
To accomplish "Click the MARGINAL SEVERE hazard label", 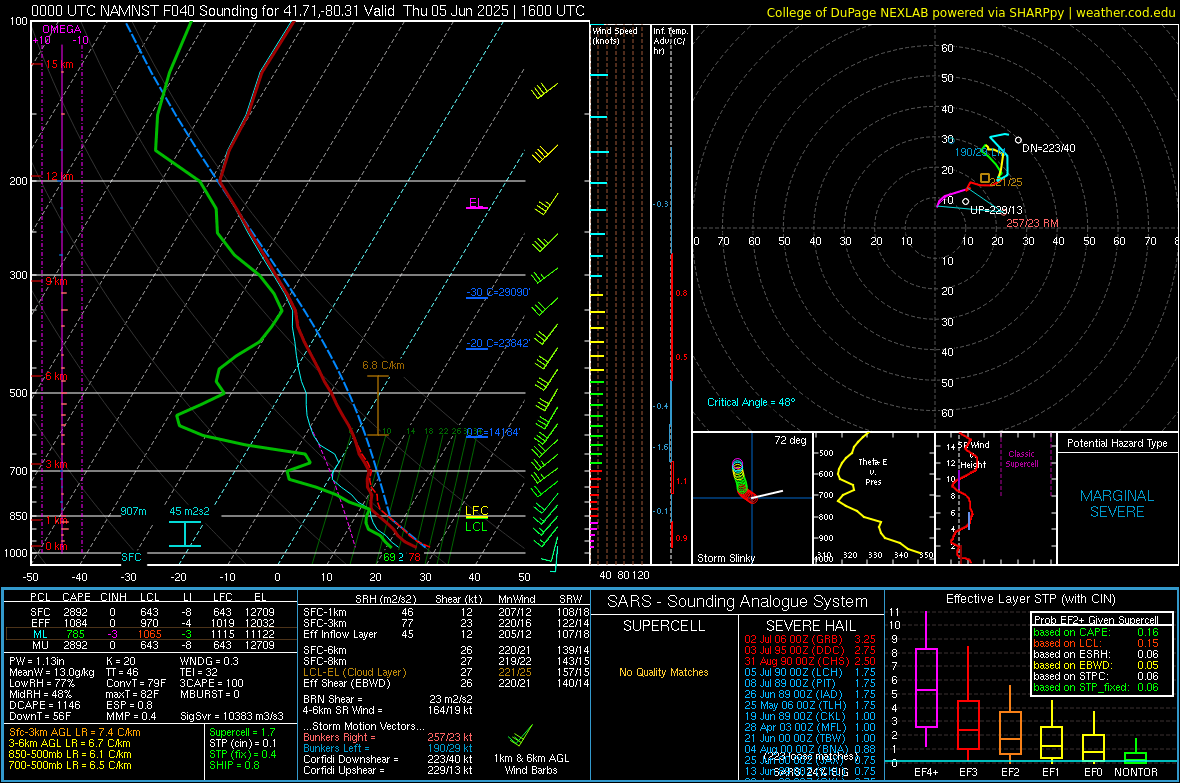I will [x=1117, y=504].
